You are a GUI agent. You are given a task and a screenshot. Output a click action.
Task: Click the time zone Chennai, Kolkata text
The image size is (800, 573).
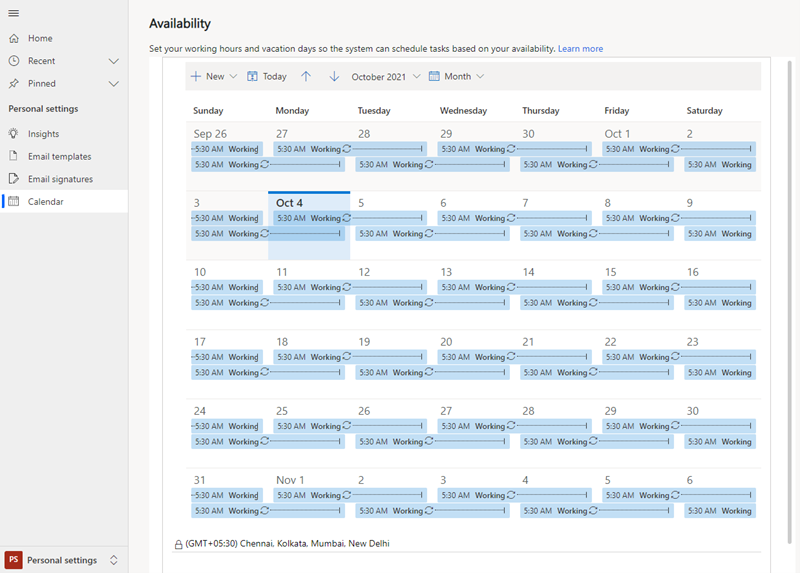coord(287,543)
